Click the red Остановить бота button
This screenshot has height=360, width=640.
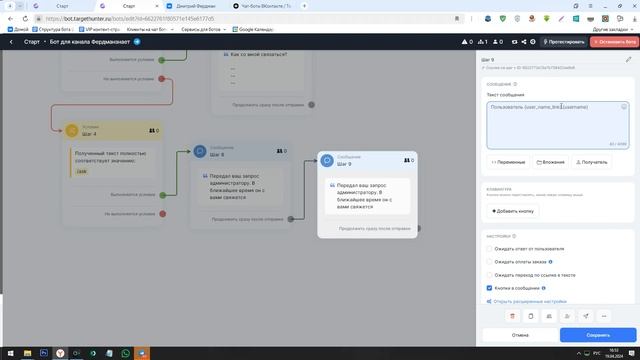point(614,42)
